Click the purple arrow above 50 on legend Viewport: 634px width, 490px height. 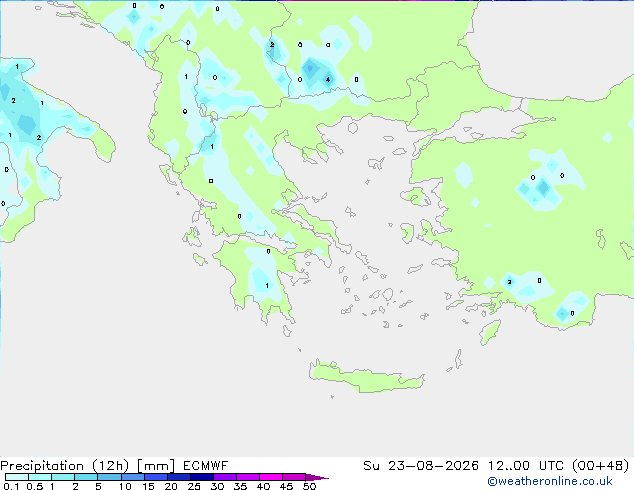tap(317, 477)
